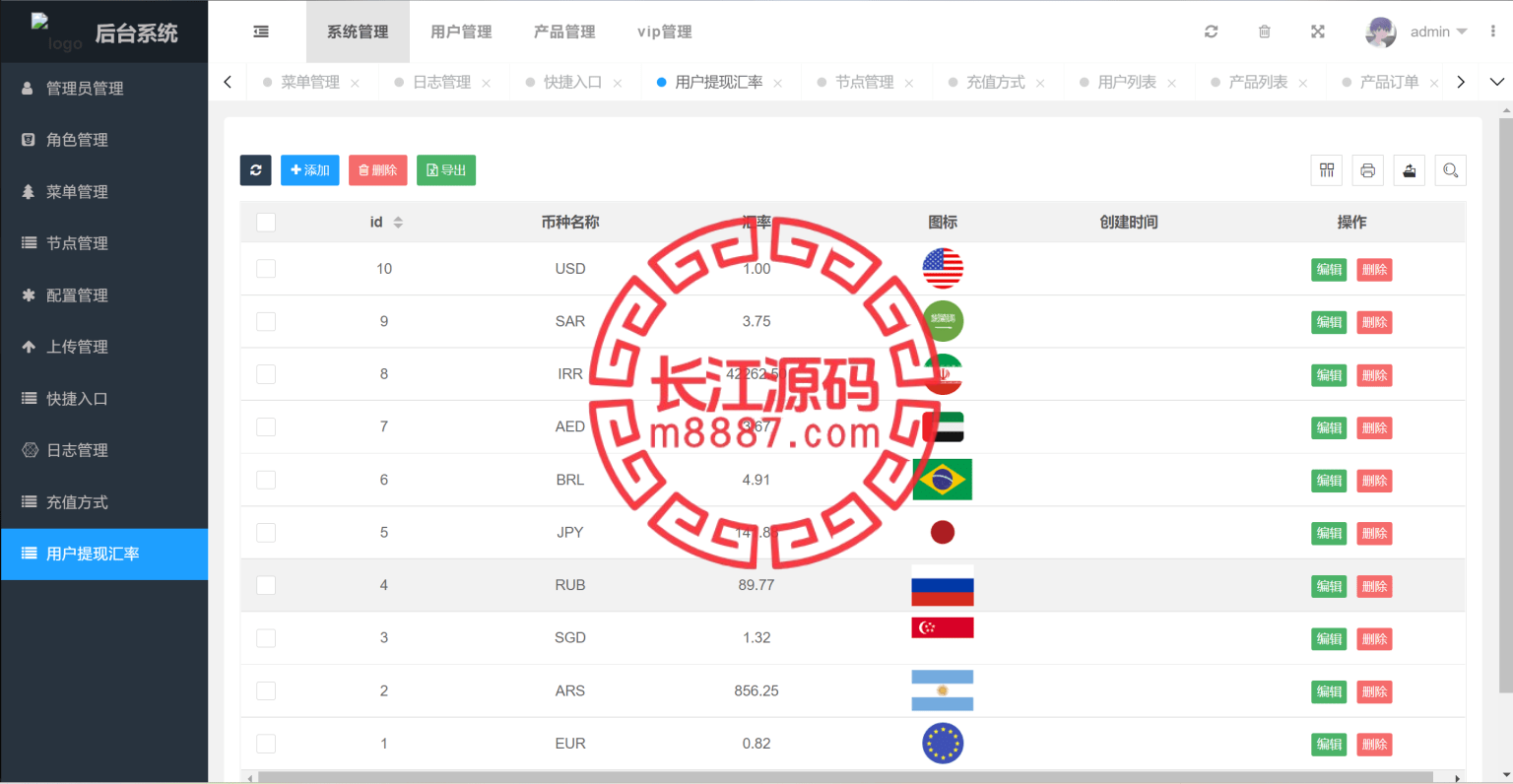Expand the tab list down-chevron
This screenshot has width=1513, height=784.
(1496, 82)
